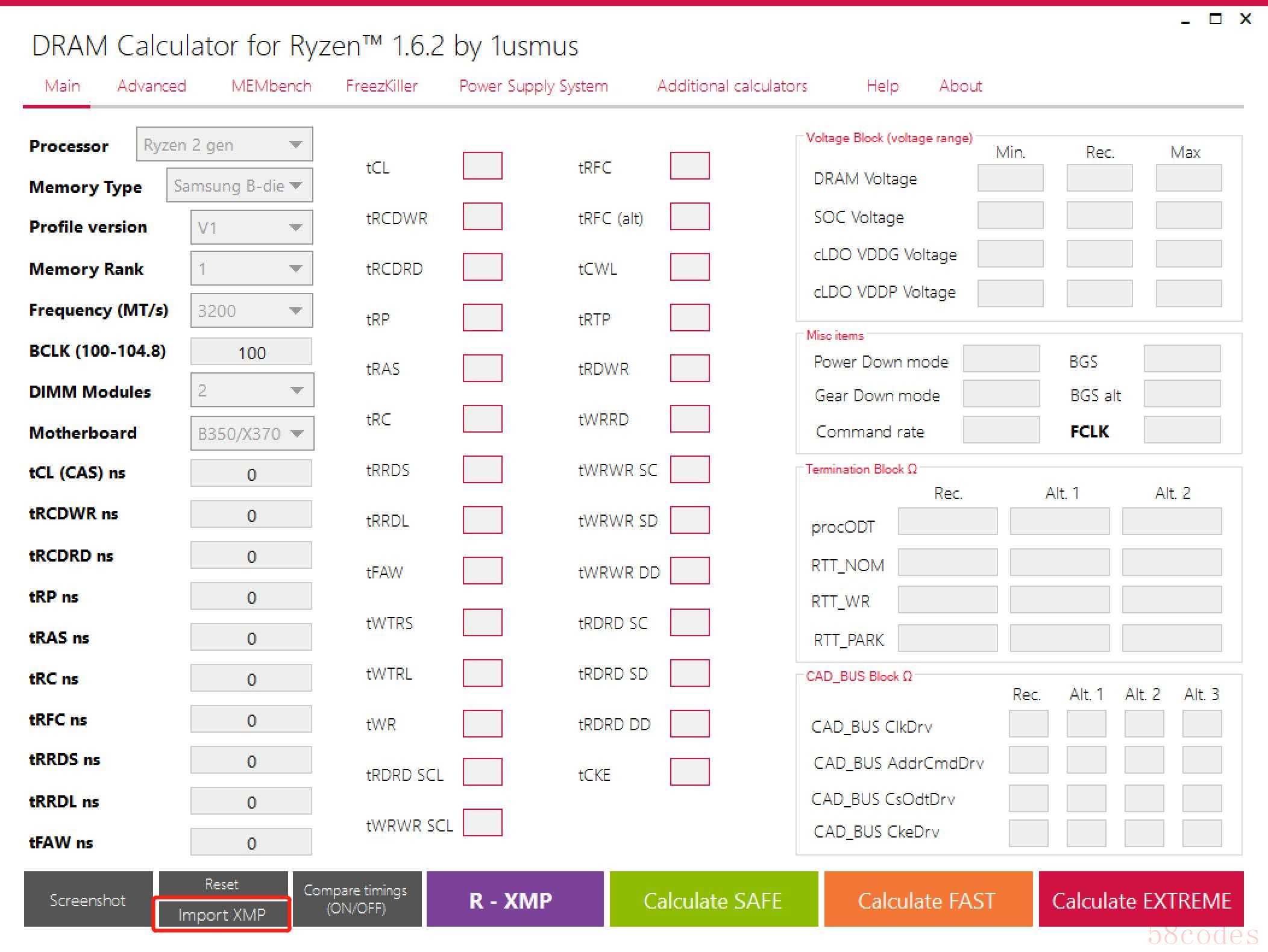Click the tCWL timing box
This screenshot has width=1268, height=952.
689,267
